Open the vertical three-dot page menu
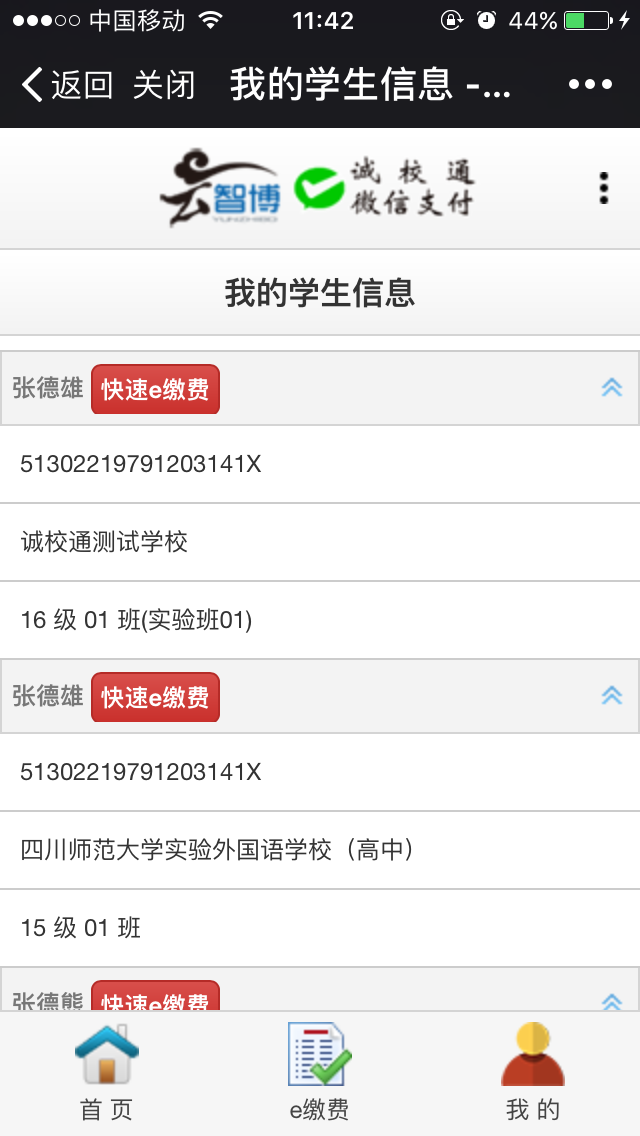Image resolution: width=640 pixels, height=1136 pixels. point(603,188)
